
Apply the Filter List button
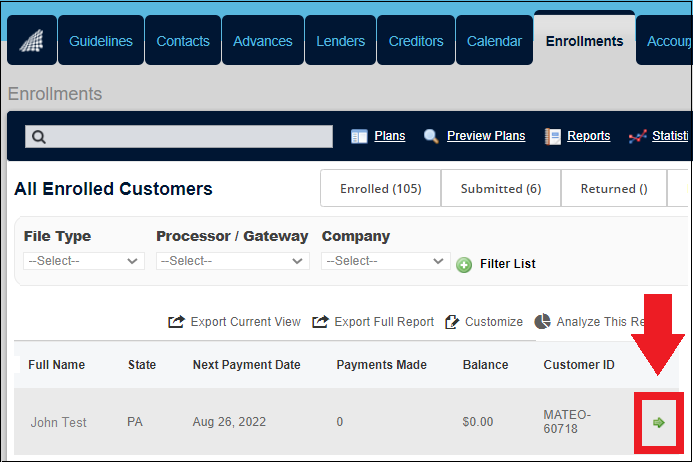(x=507, y=264)
